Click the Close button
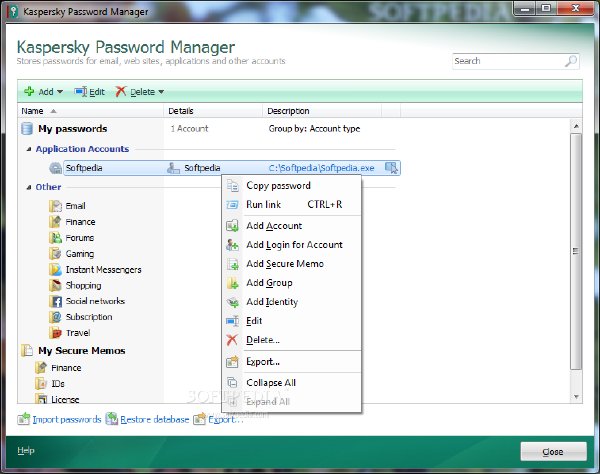 click(553, 452)
